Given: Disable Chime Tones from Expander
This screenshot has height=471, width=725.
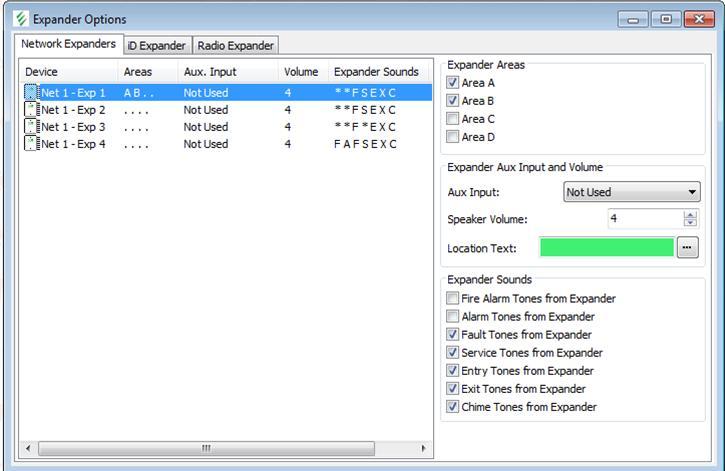Looking at the screenshot, I should click(x=453, y=407).
